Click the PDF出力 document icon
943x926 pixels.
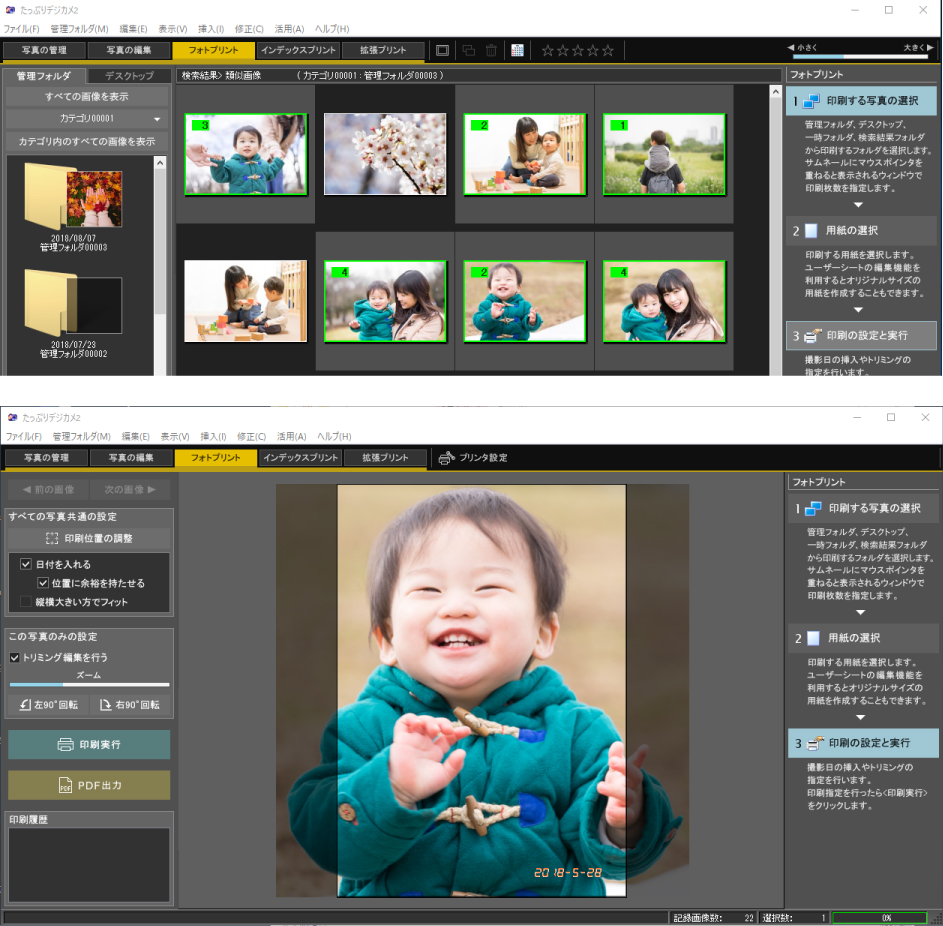point(65,785)
